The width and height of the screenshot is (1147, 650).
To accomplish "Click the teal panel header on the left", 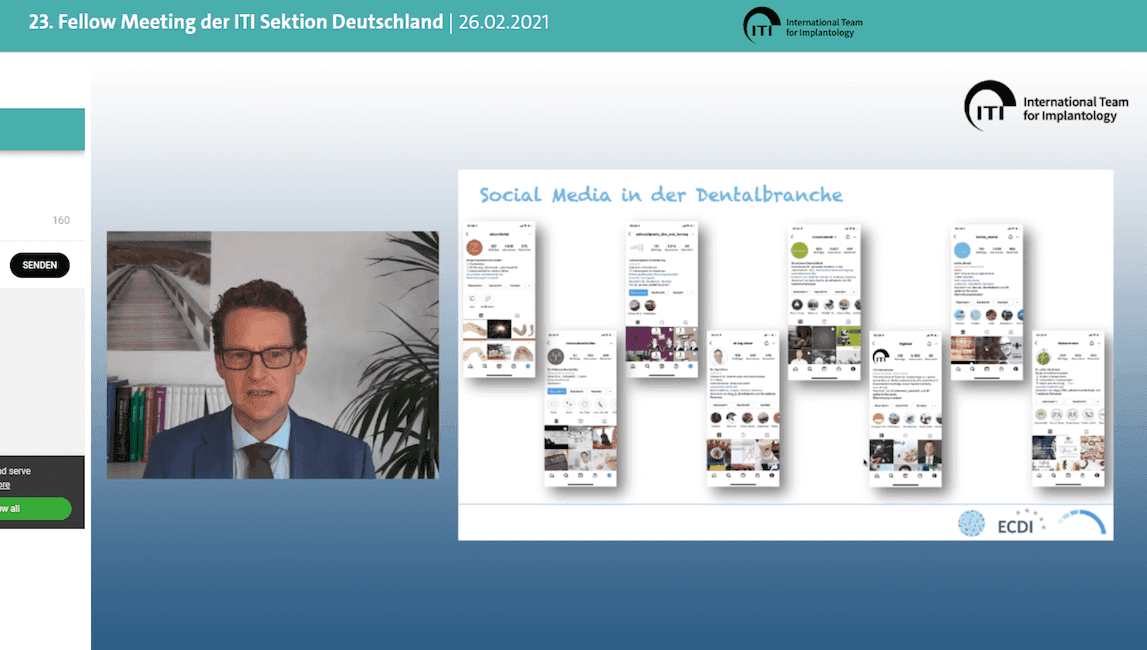I will (x=42, y=129).
